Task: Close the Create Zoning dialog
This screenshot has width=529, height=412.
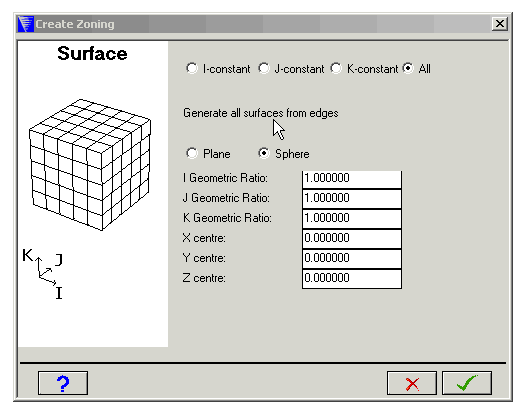Action: tap(500, 24)
